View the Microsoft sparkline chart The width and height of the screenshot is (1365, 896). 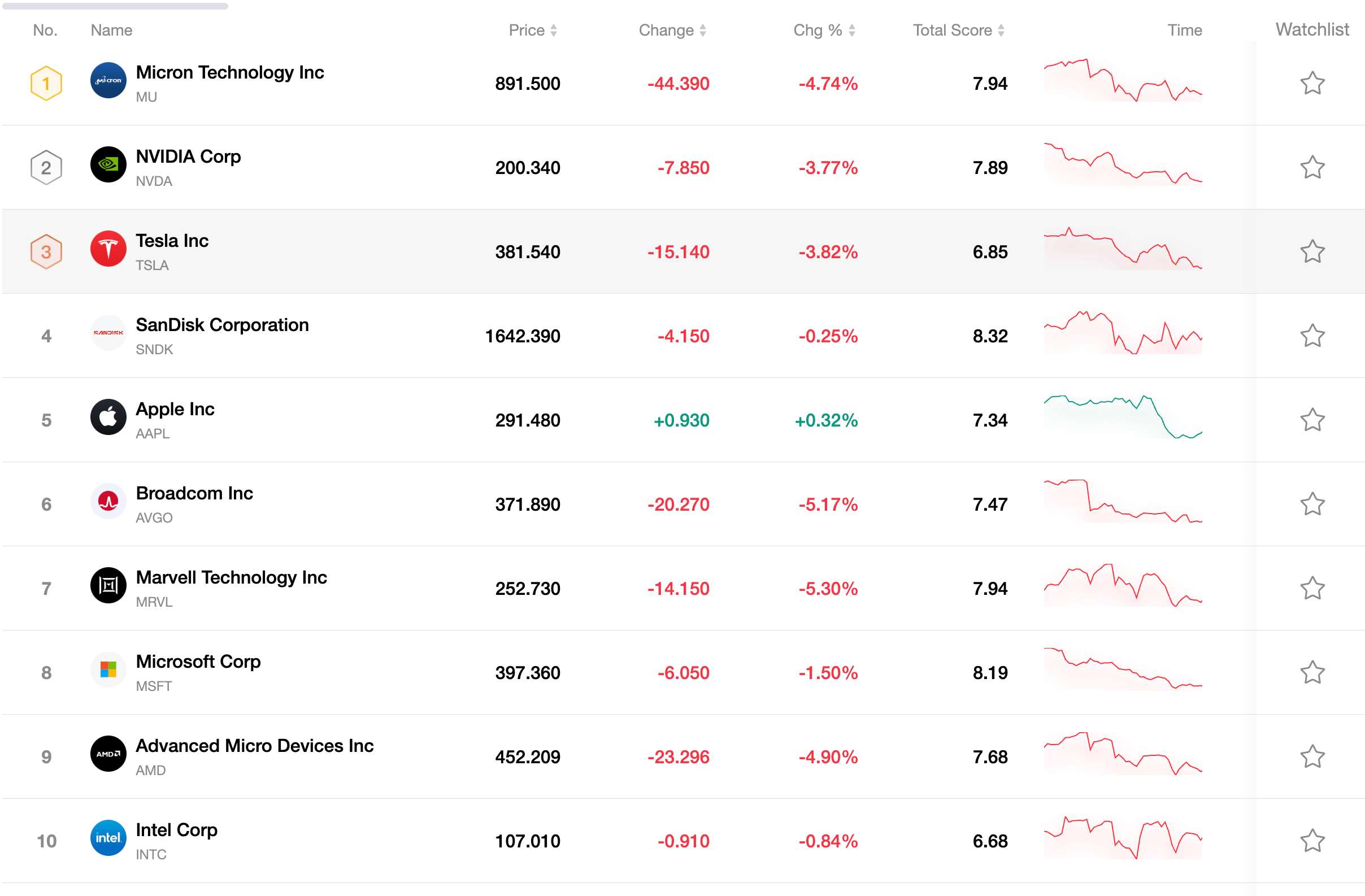[x=1123, y=669]
